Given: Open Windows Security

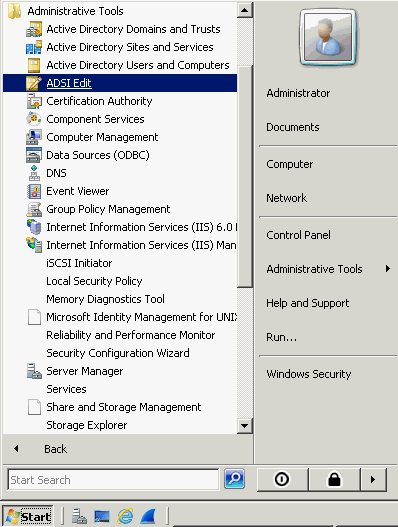Looking at the screenshot, I should pos(309,374).
